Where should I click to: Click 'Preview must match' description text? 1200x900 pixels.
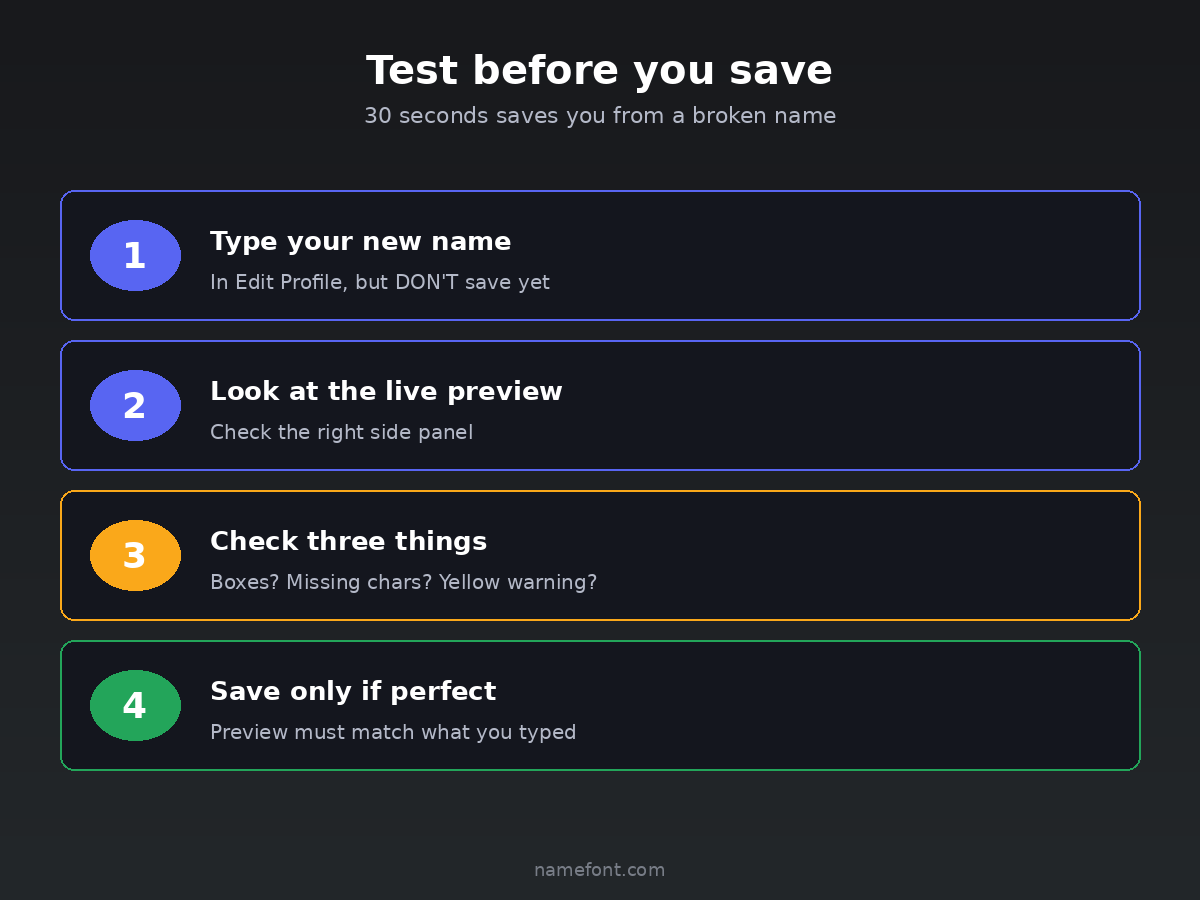(393, 733)
